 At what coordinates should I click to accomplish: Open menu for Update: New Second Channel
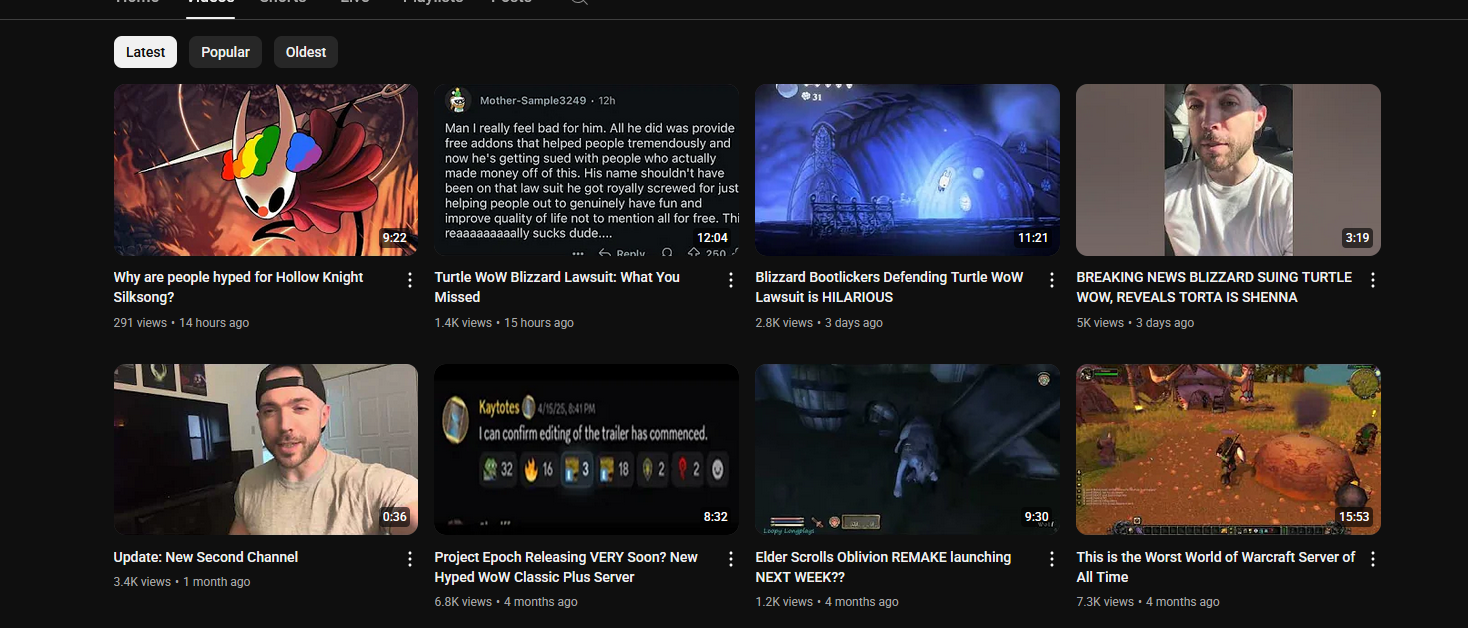point(409,559)
